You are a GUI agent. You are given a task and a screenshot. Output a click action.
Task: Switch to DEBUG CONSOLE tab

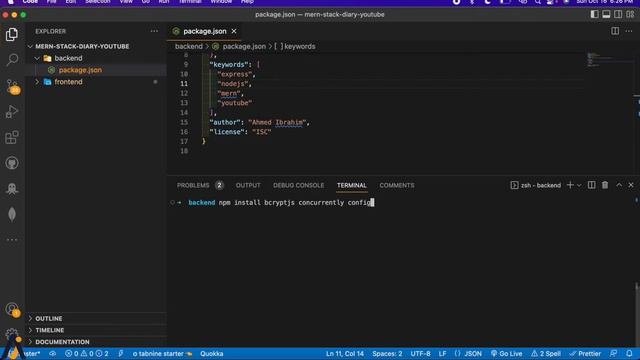[x=298, y=185]
